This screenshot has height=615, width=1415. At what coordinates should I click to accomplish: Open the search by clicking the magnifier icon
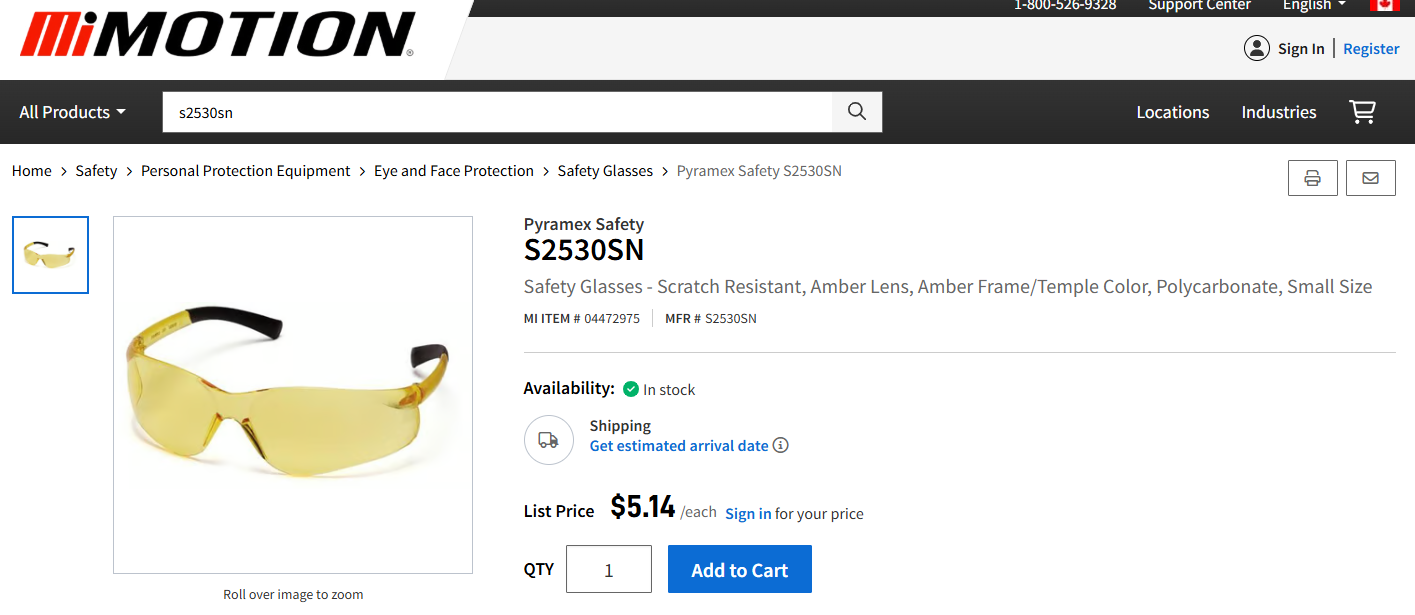click(x=856, y=111)
